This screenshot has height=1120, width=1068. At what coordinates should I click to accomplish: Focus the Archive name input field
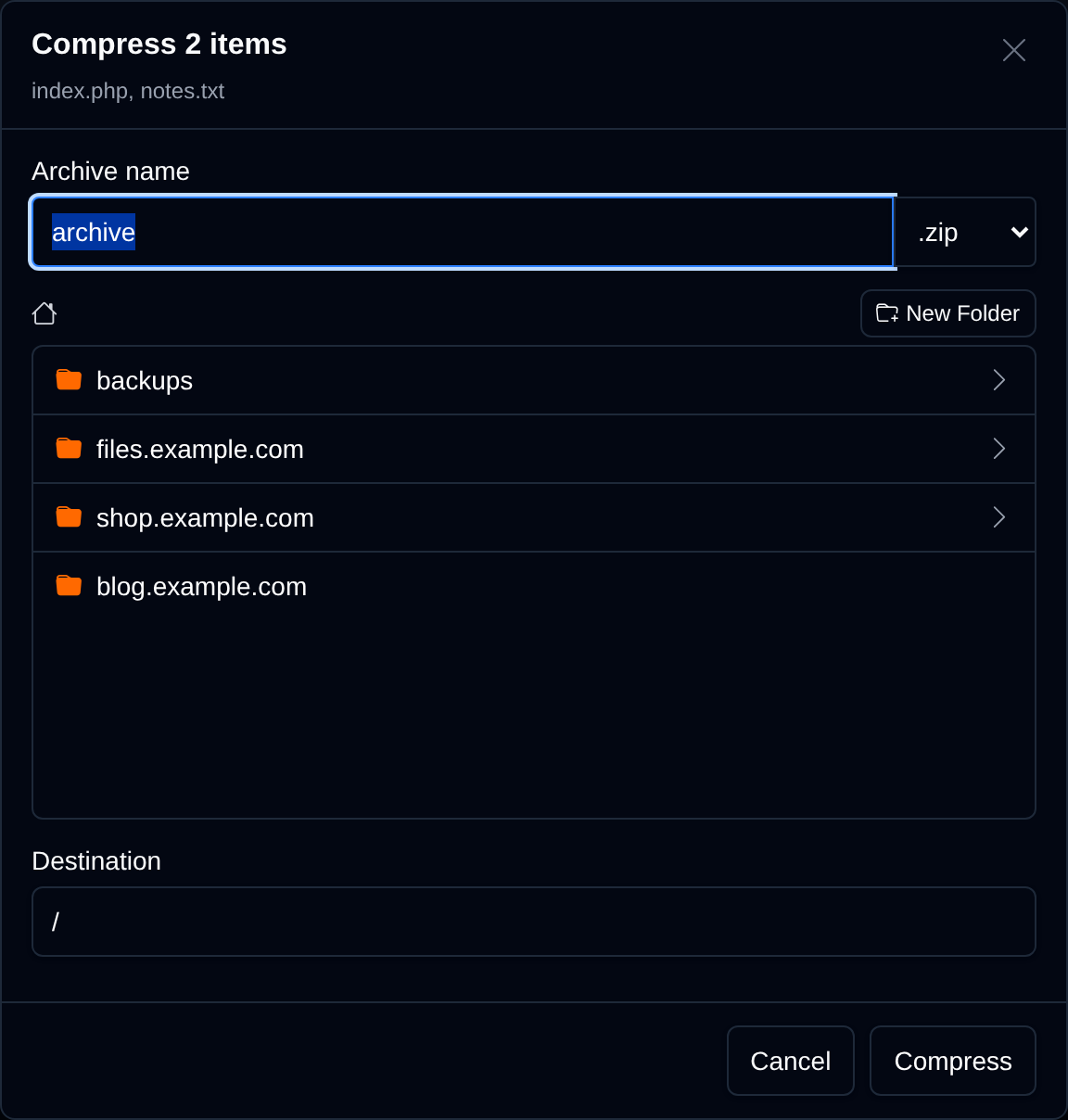(463, 232)
